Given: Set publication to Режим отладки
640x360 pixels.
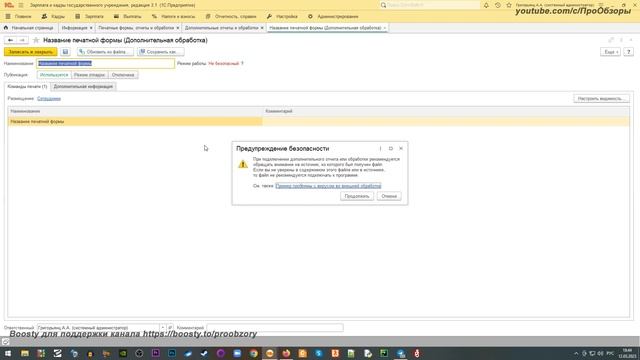Looking at the screenshot, I should [x=89, y=75].
